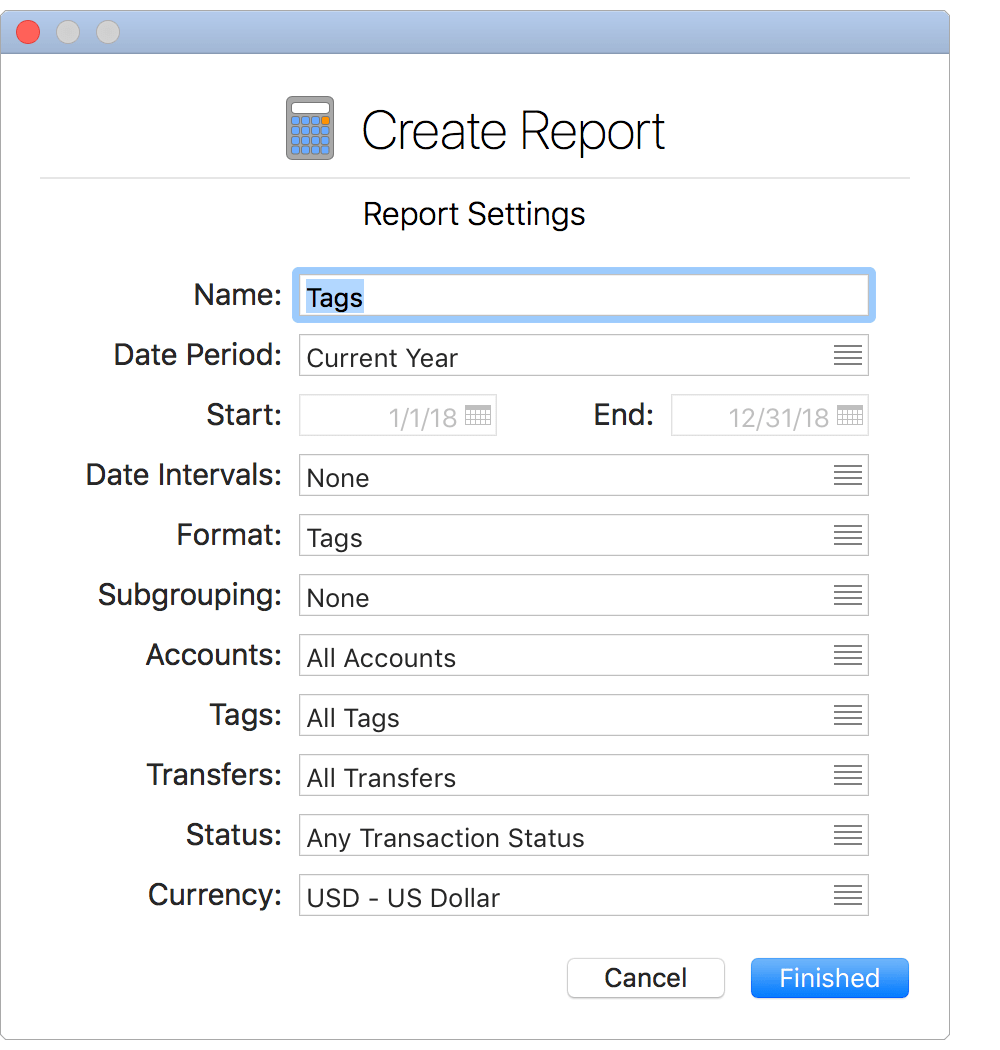Click the Format: label
The width and height of the screenshot is (1000, 1050).
(x=230, y=534)
